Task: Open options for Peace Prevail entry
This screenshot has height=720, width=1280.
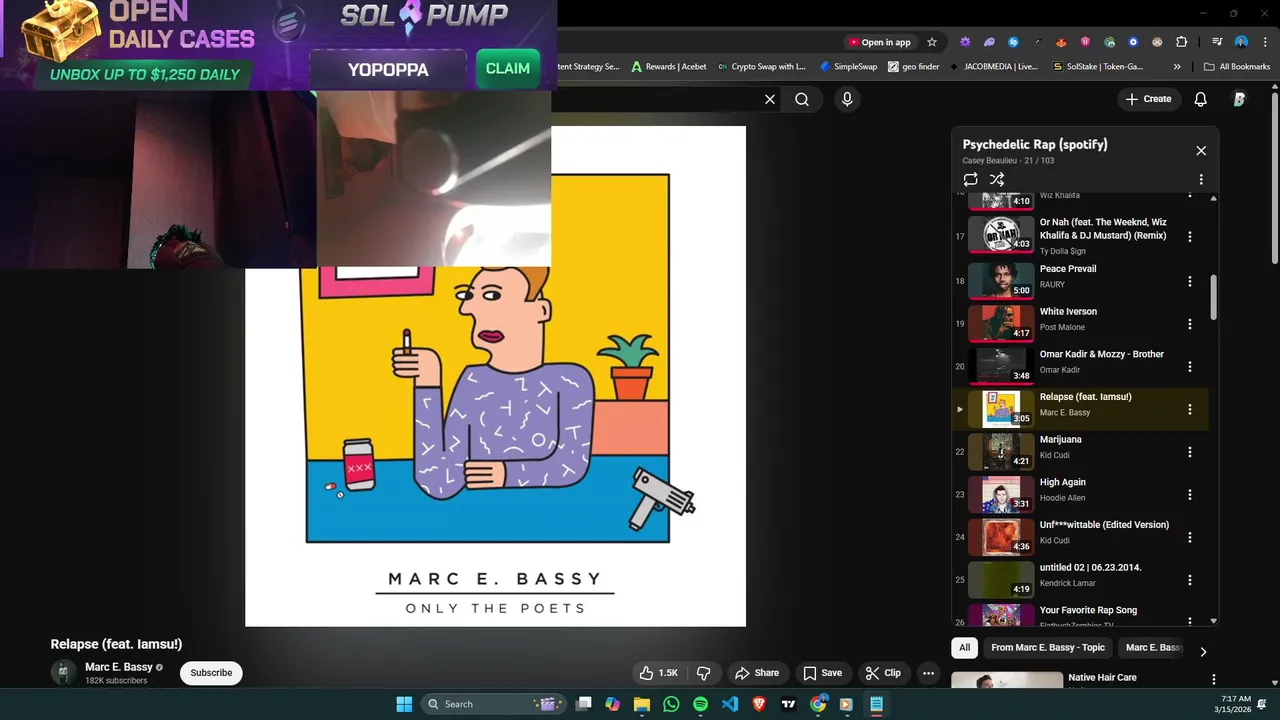Action: 1190,281
